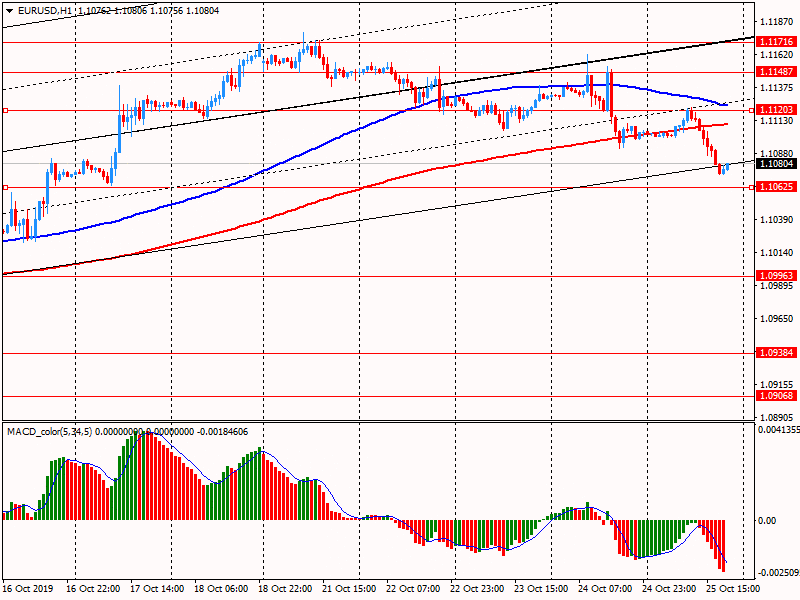Click the 0.00 level on MACD scale
Image resolution: width=800 pixels, height=600 pixels.
click(769, 520)
